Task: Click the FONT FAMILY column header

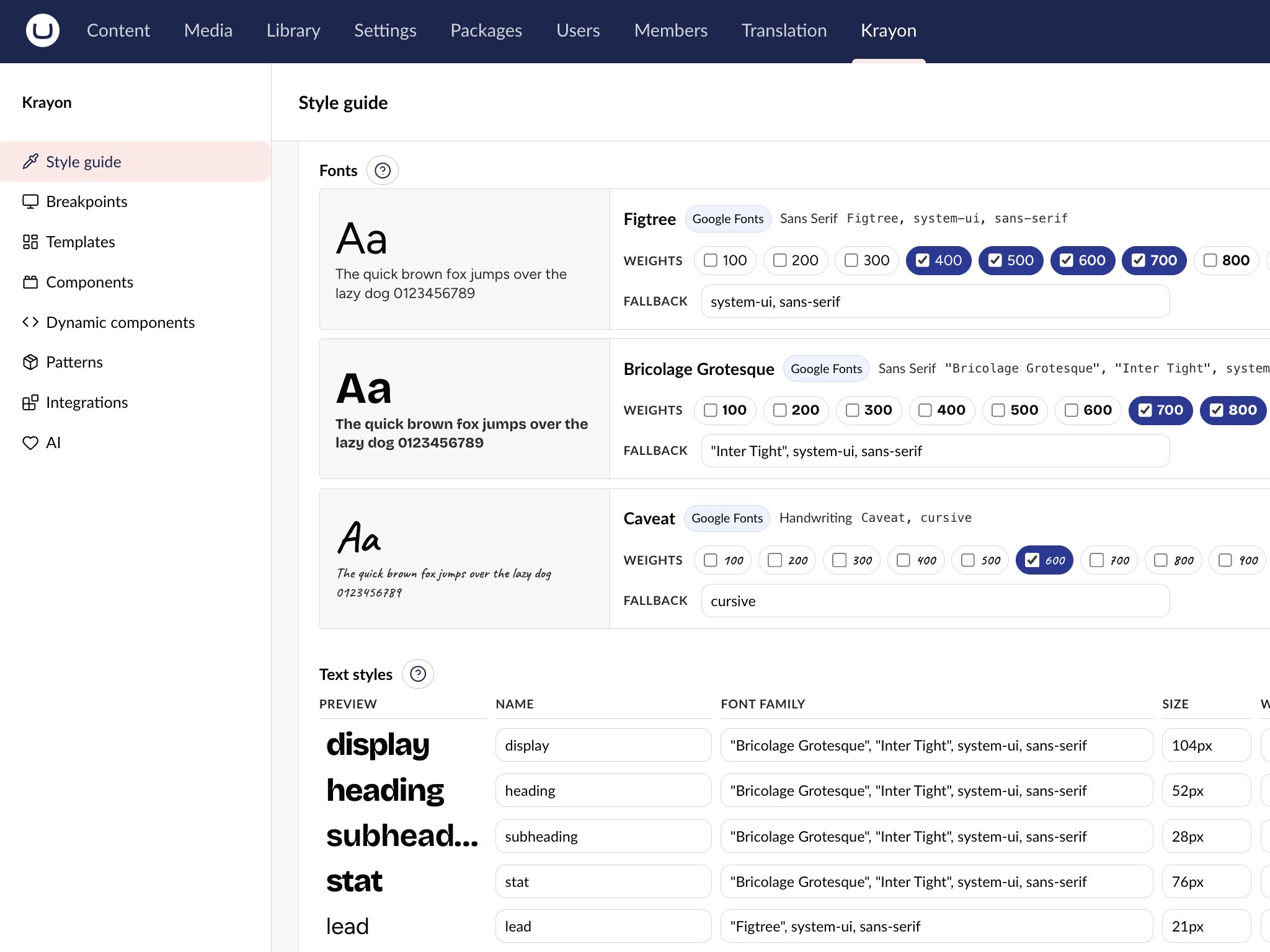Action: click(x=763, y=704)
